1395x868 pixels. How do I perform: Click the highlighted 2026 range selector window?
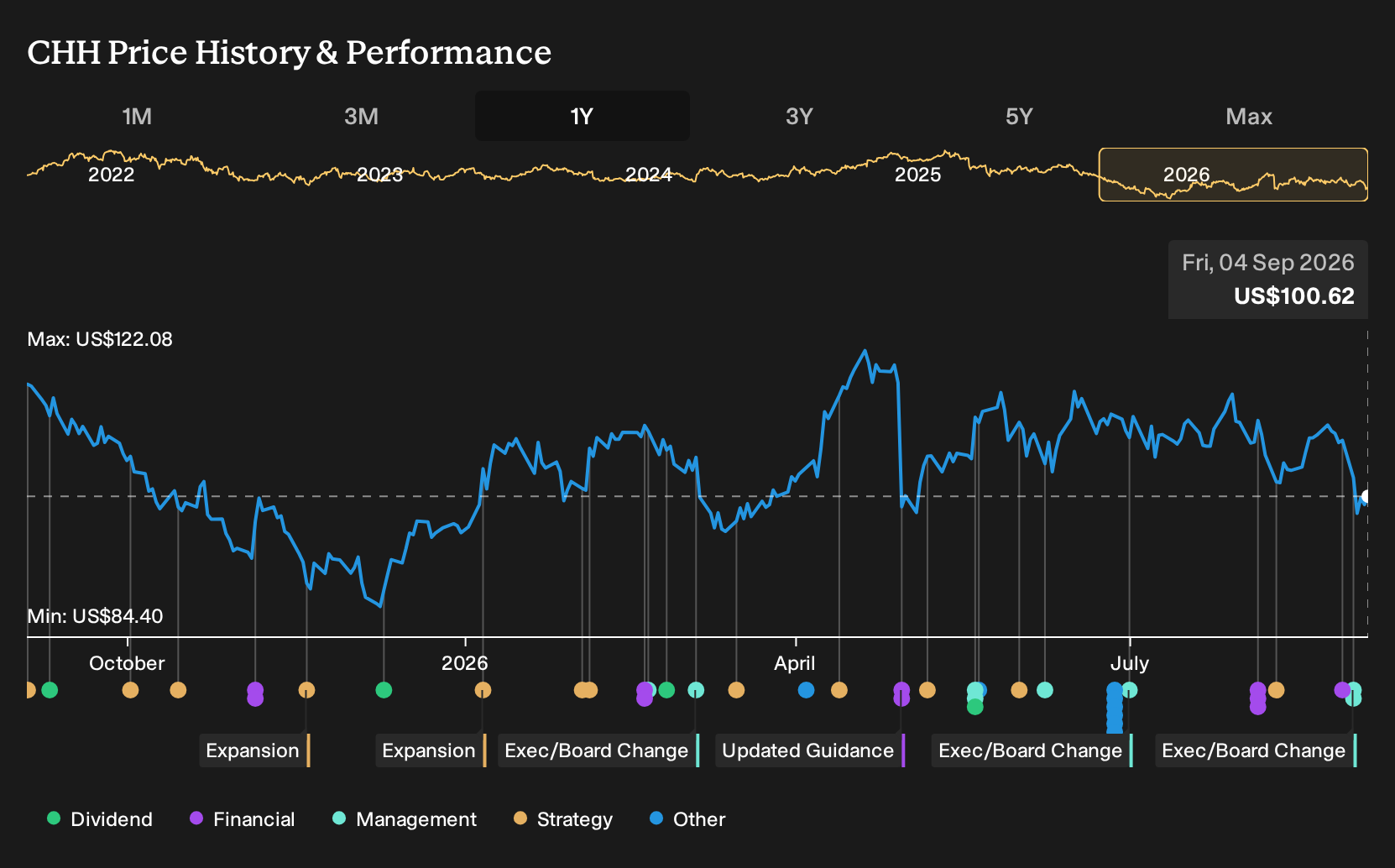tap(1233, 175)
